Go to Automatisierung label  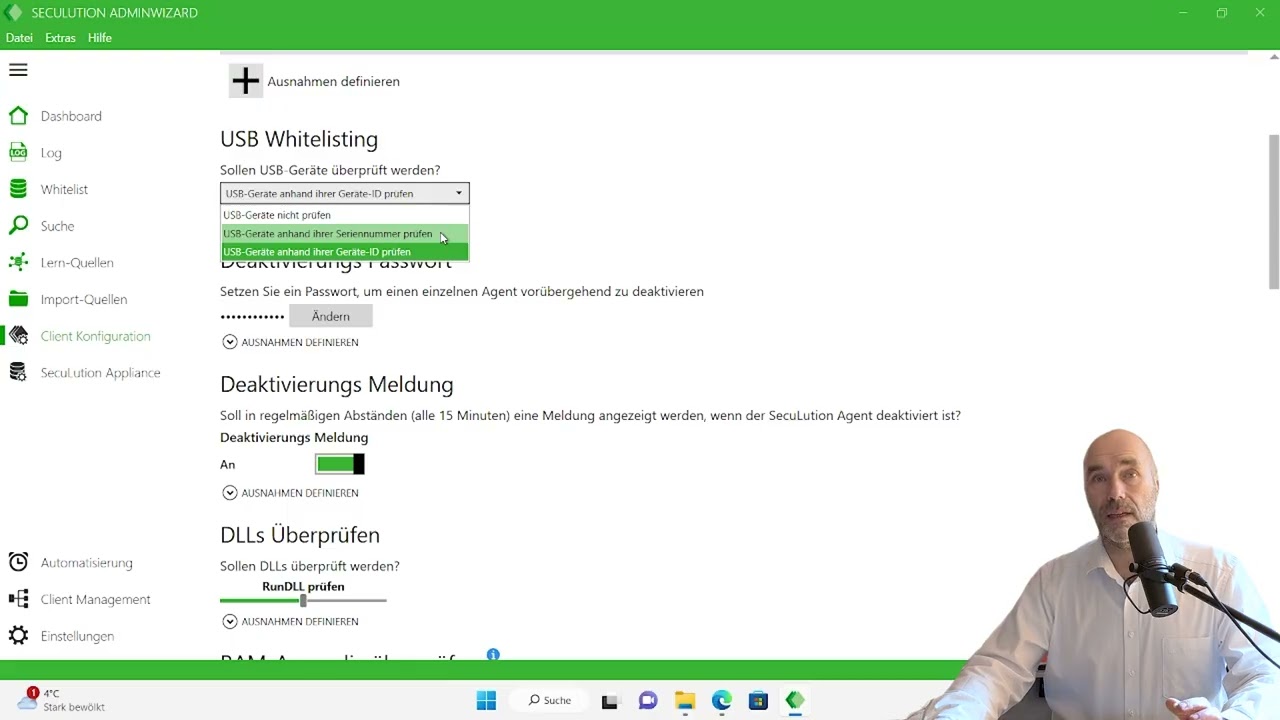click(87, 563)
